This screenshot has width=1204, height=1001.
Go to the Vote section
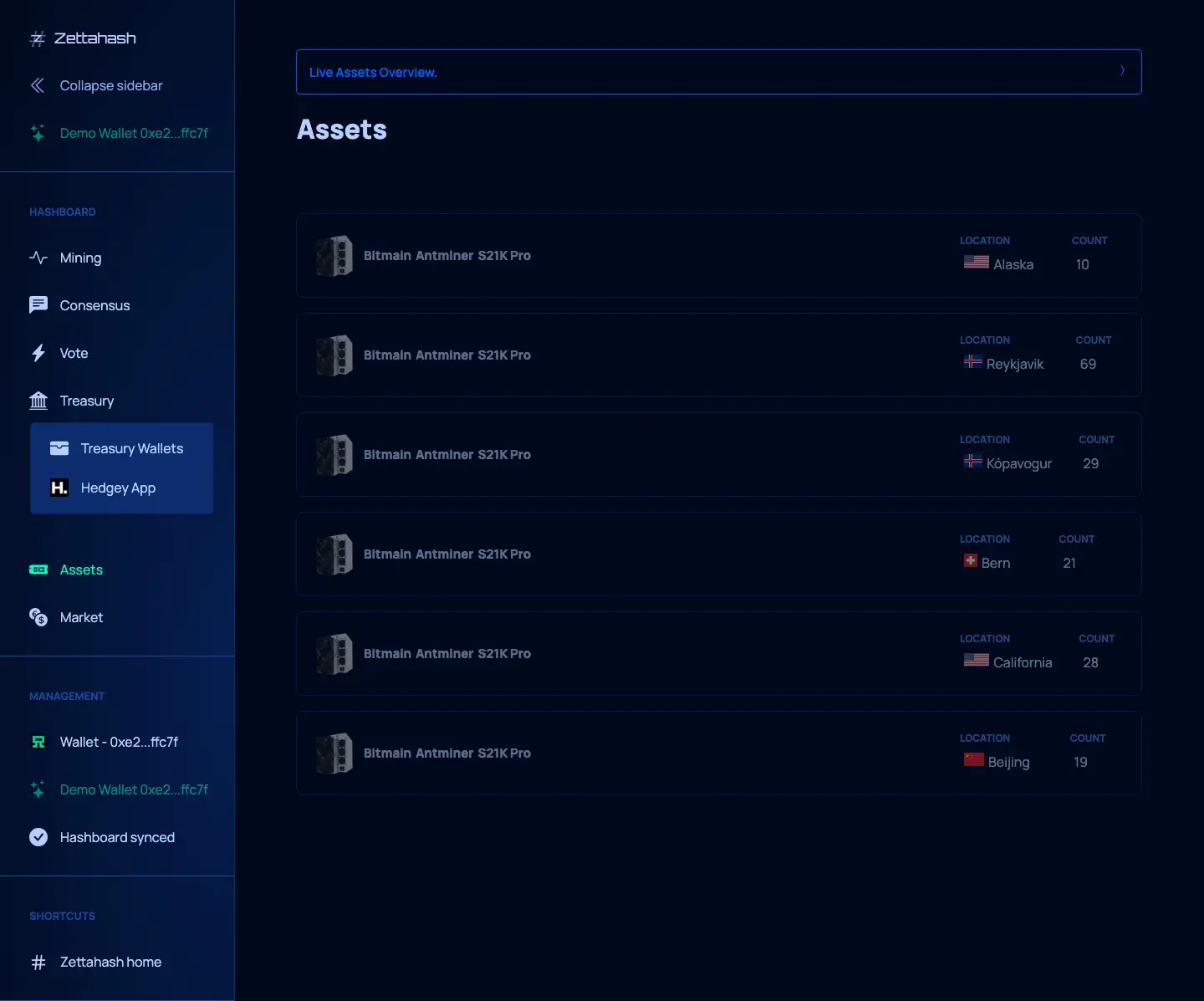(74, 353)
